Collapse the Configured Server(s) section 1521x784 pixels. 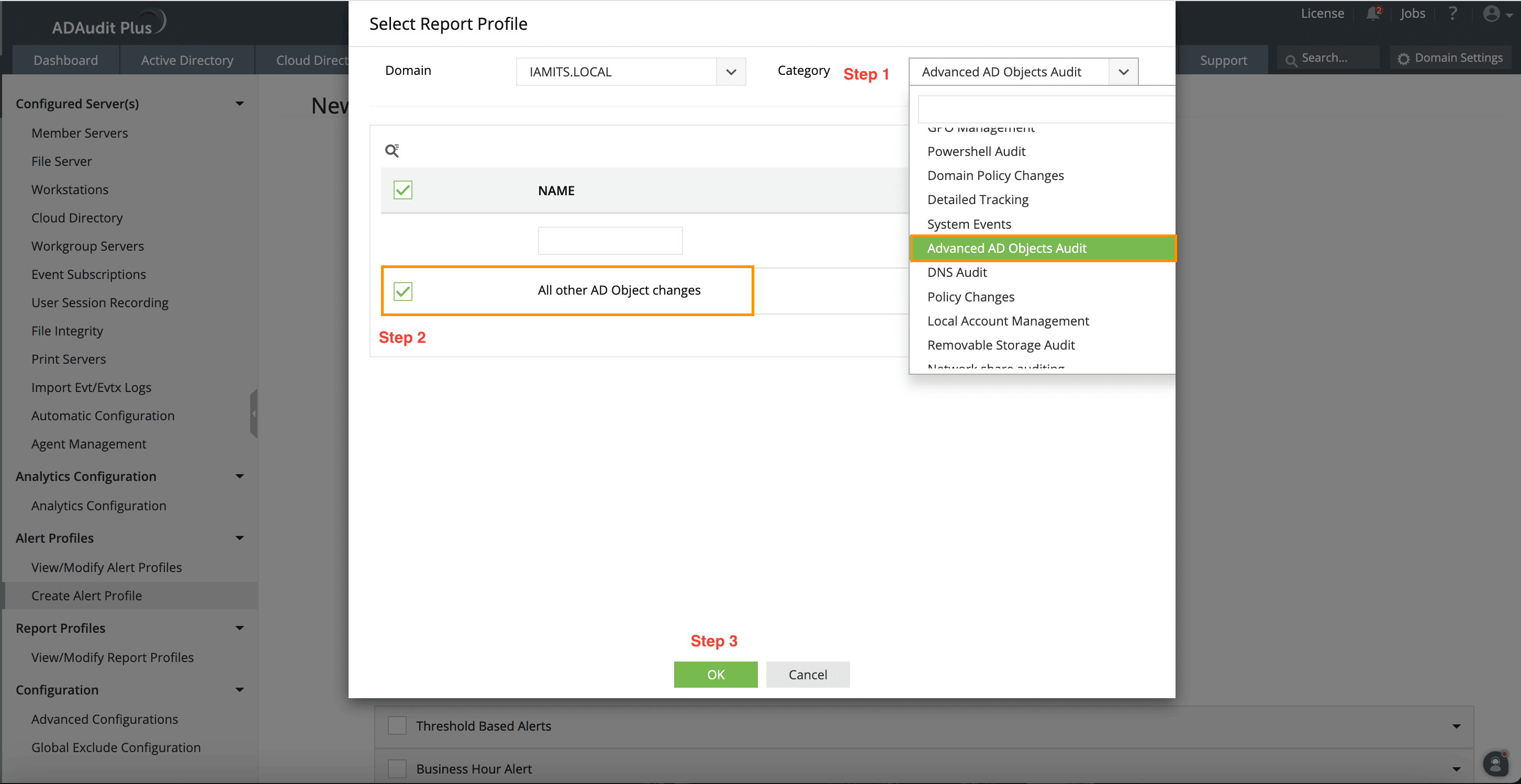point(240,104)
